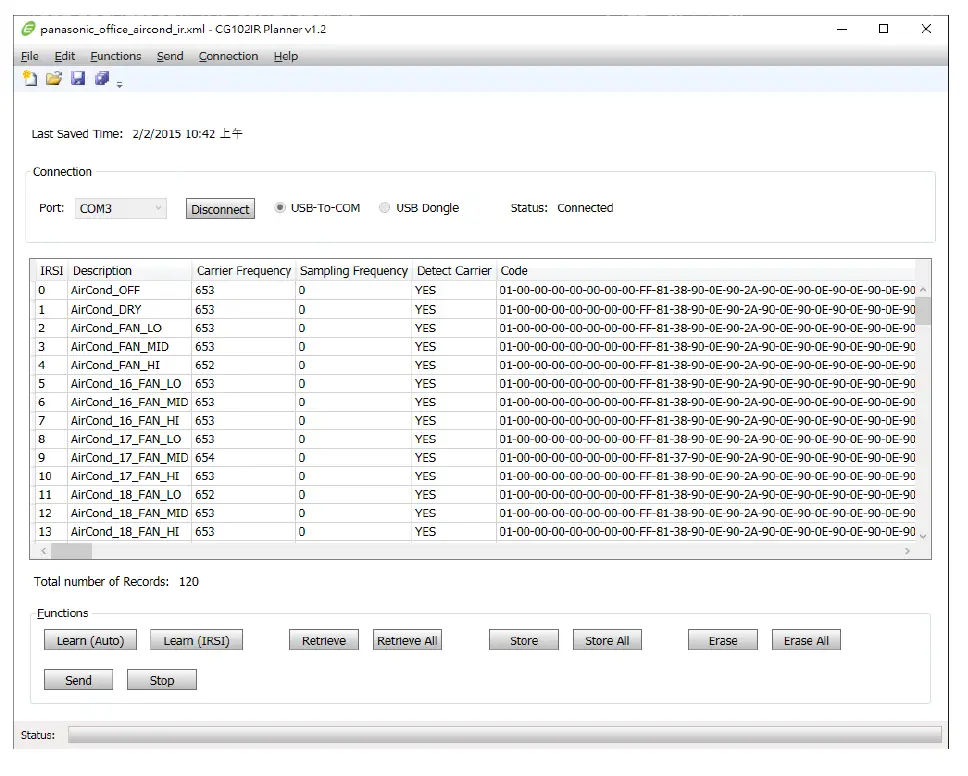The image size is (968, 776).
Task: Select the AirCond_16_FAN_MID row
Action: pos(475,402)
